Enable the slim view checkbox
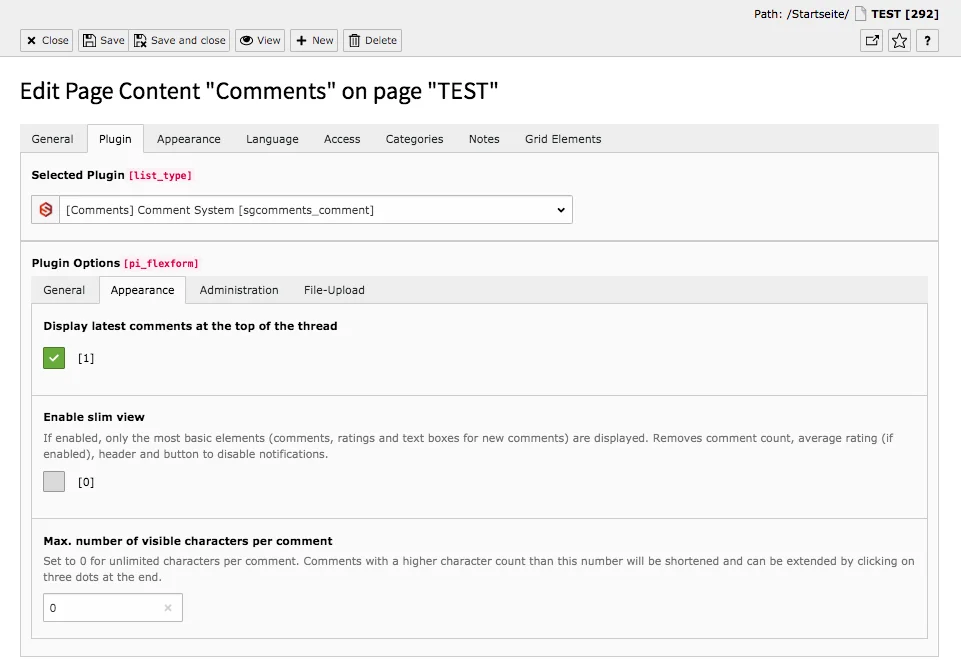 (x=53, y=481)
